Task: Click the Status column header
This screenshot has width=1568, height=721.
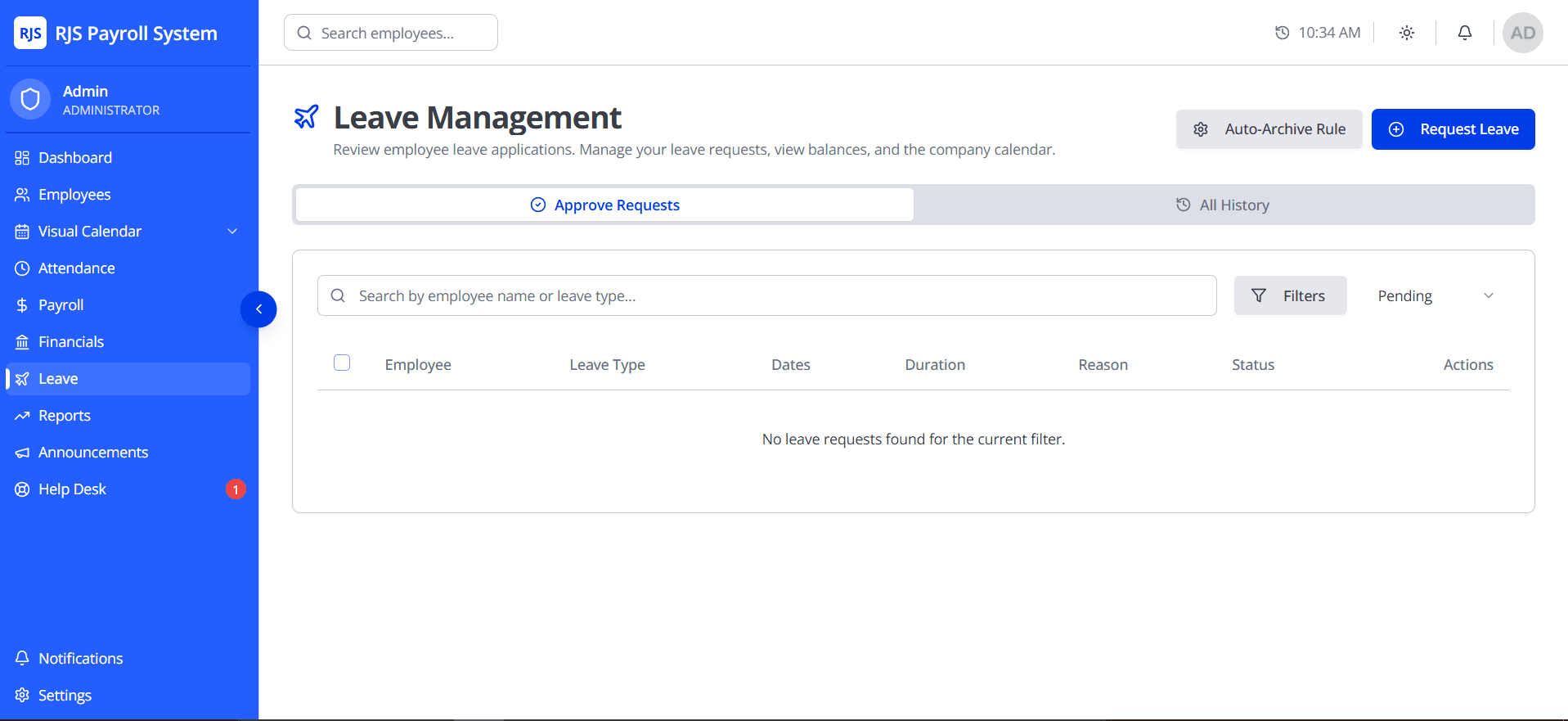Action: 1253,365
